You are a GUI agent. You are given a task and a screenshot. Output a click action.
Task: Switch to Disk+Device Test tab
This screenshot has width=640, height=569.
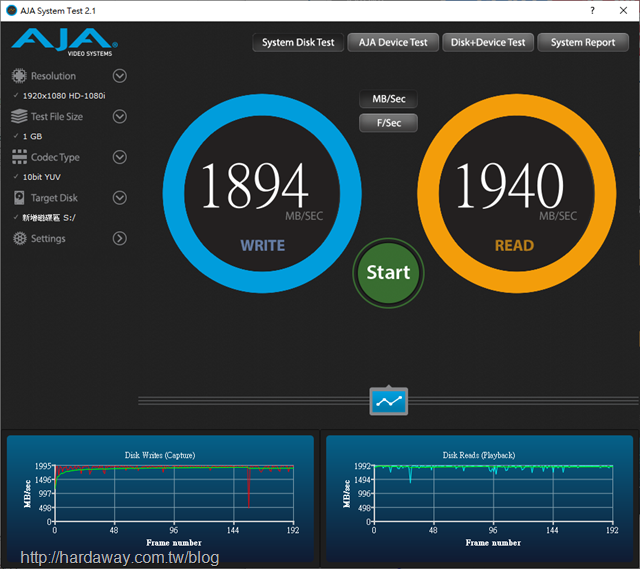click(x=488, y=42)
